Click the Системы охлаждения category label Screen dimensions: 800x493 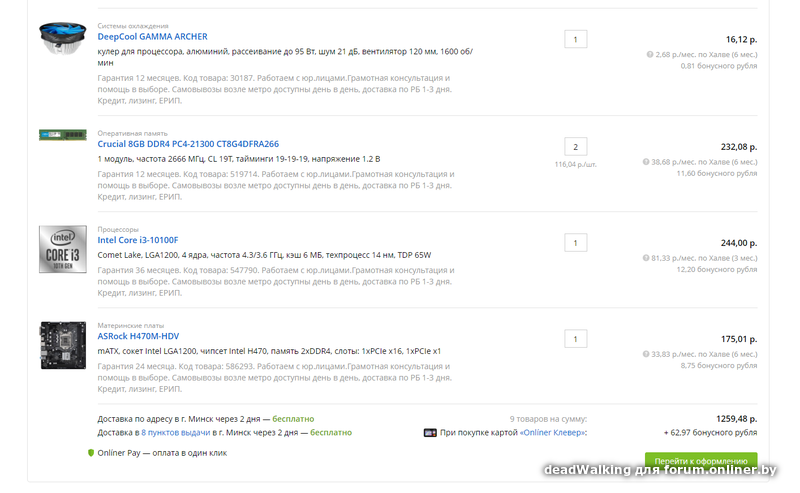pyautogui.click(x=133, y=26)
